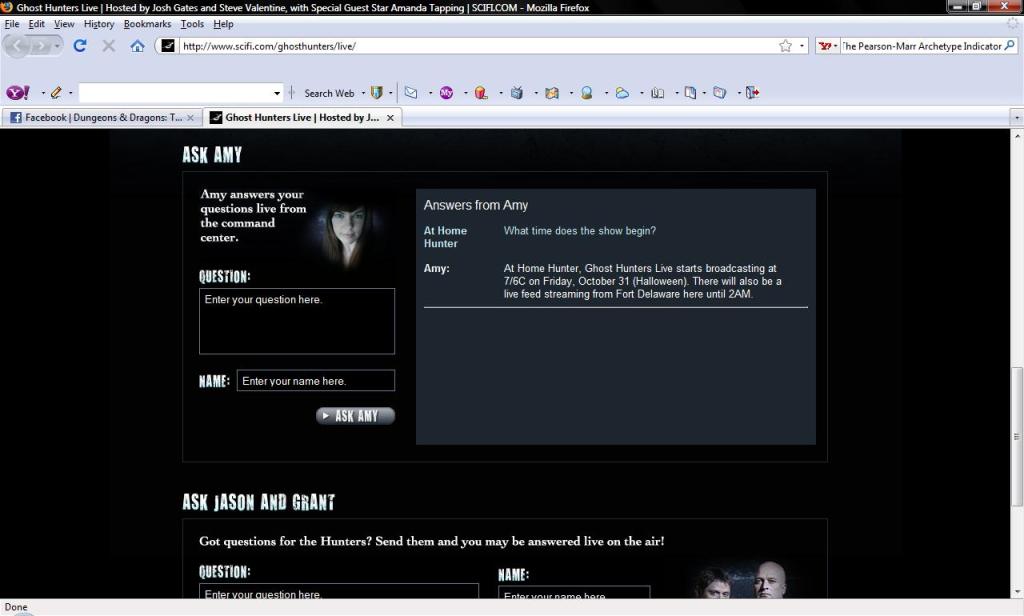
Task: Open the Bookmarks menu
Action: pyautogui.click(x=147, y=24)
